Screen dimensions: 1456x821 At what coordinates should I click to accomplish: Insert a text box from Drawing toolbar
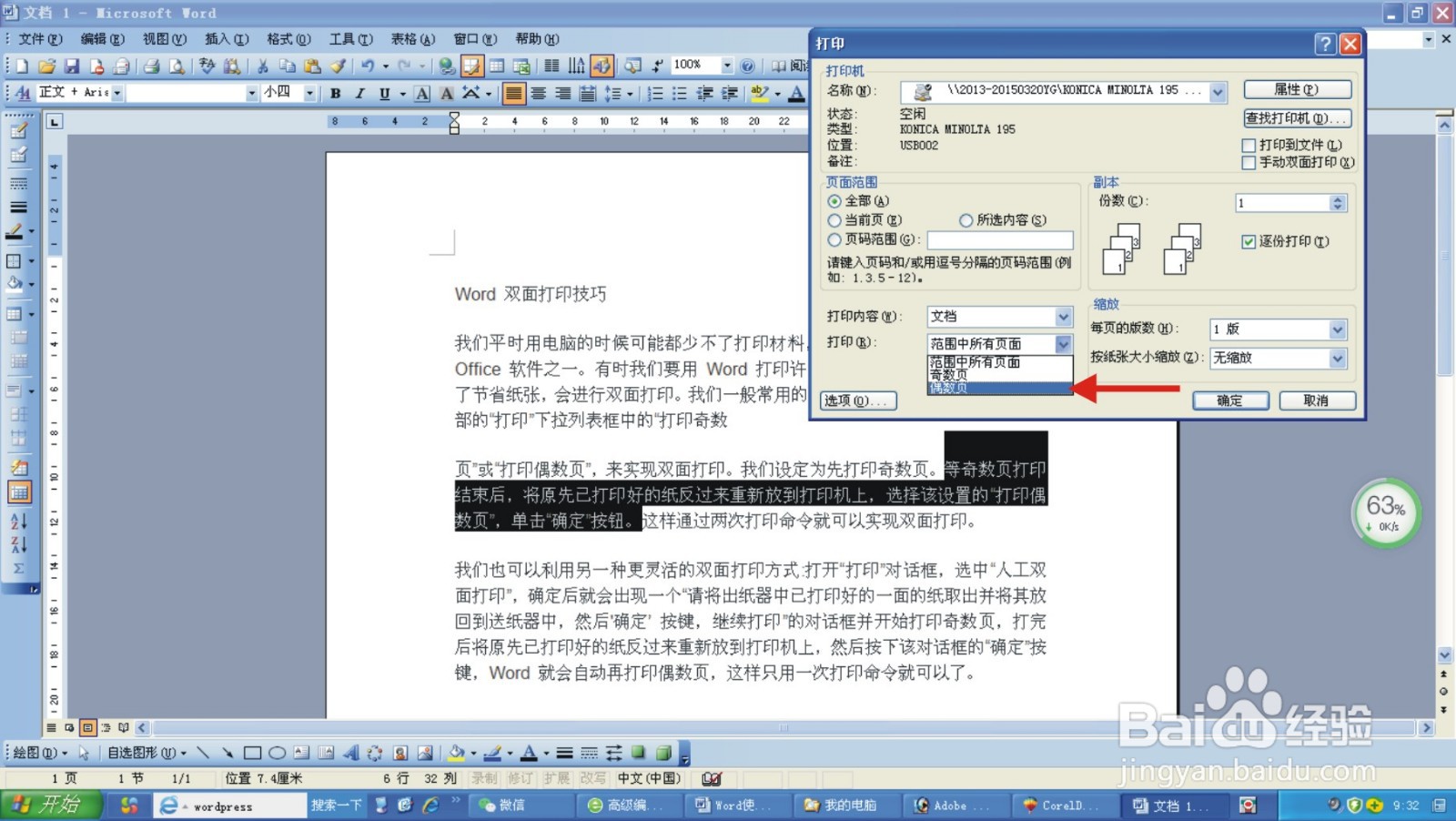click(x=301, y=753)
